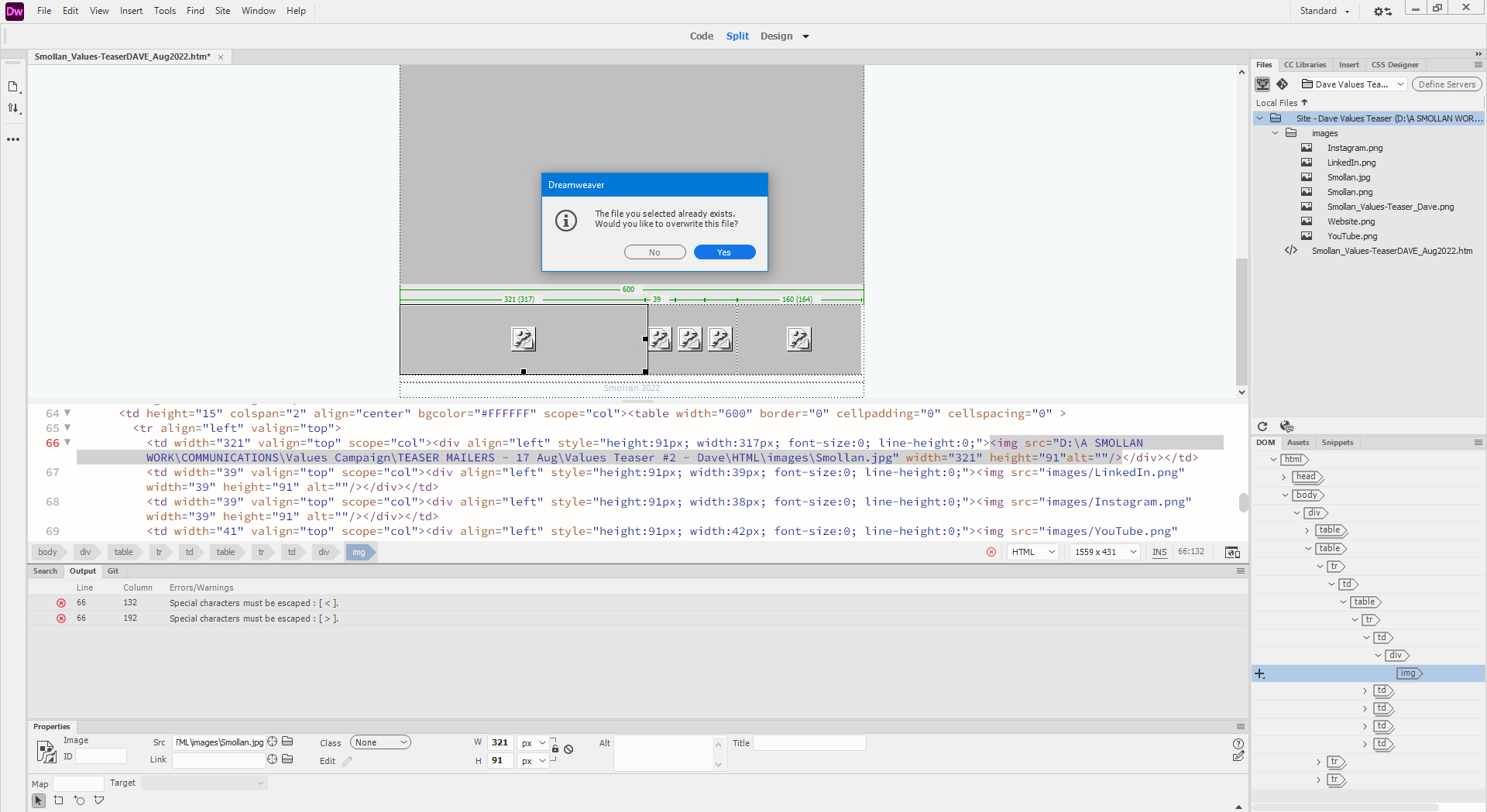Click the Refresh icon in the DOM panel

(x=1262, y=427)
